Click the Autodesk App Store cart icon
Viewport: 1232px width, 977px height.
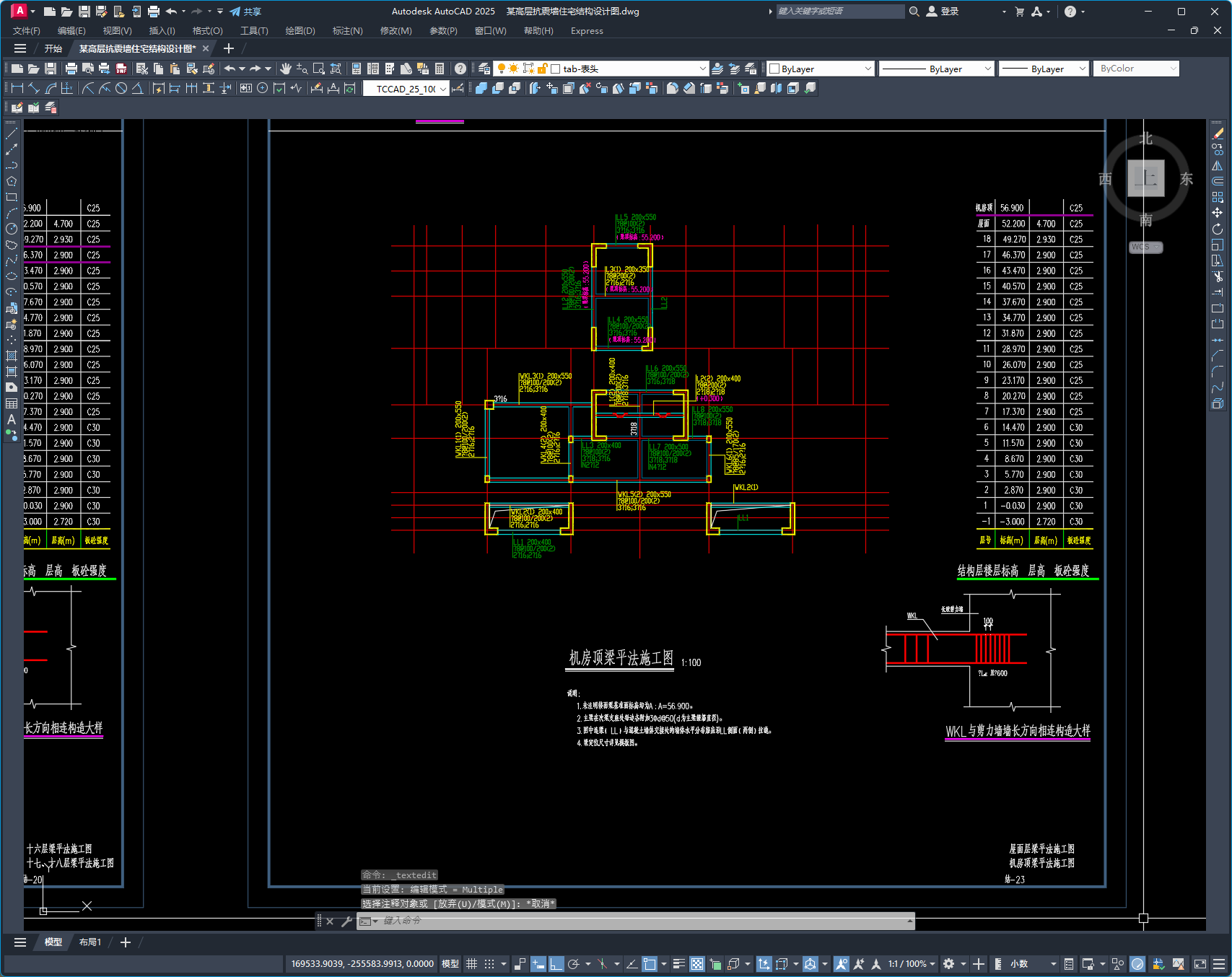pos(1020,12)
